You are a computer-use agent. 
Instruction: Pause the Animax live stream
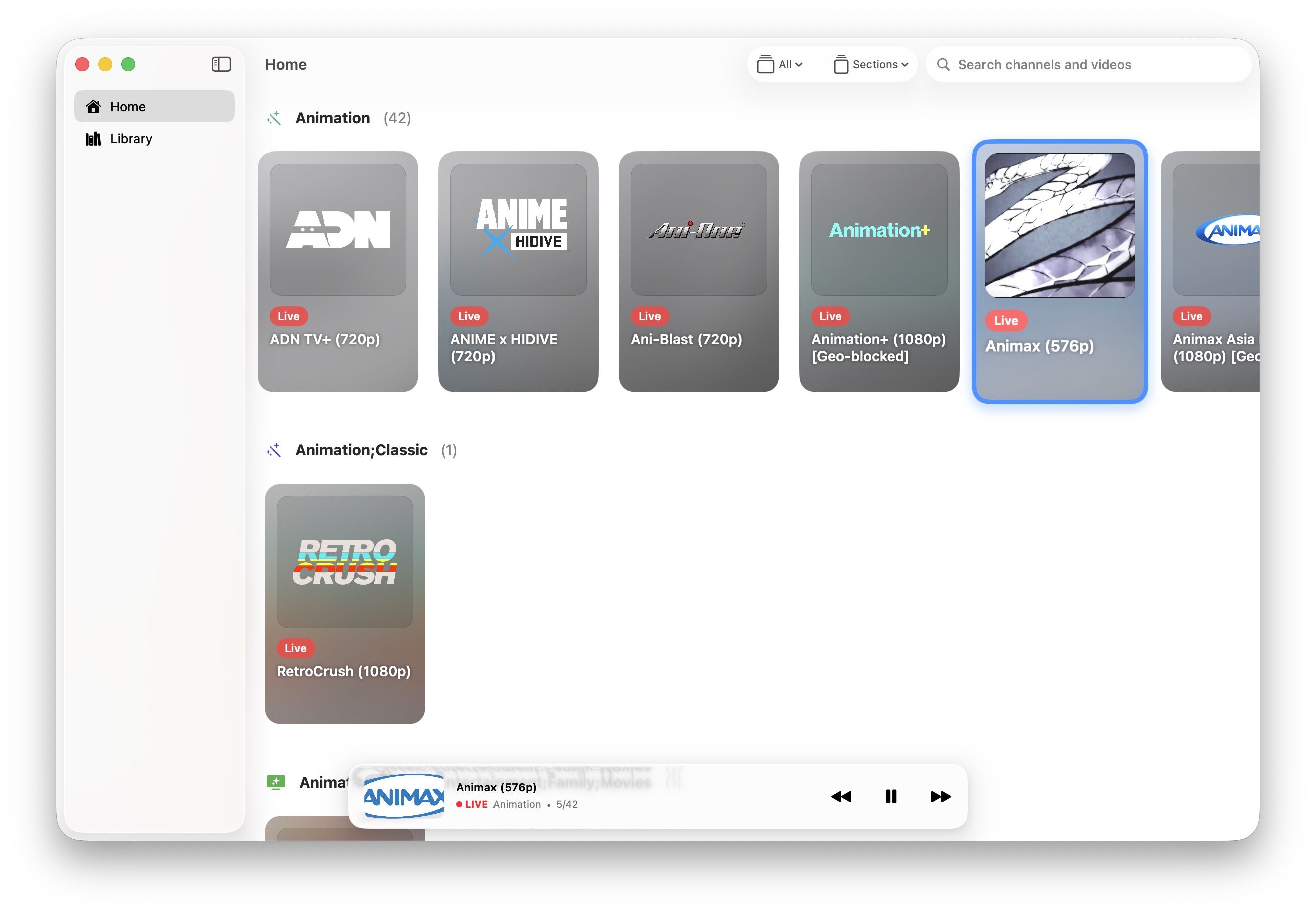[890, 796]
